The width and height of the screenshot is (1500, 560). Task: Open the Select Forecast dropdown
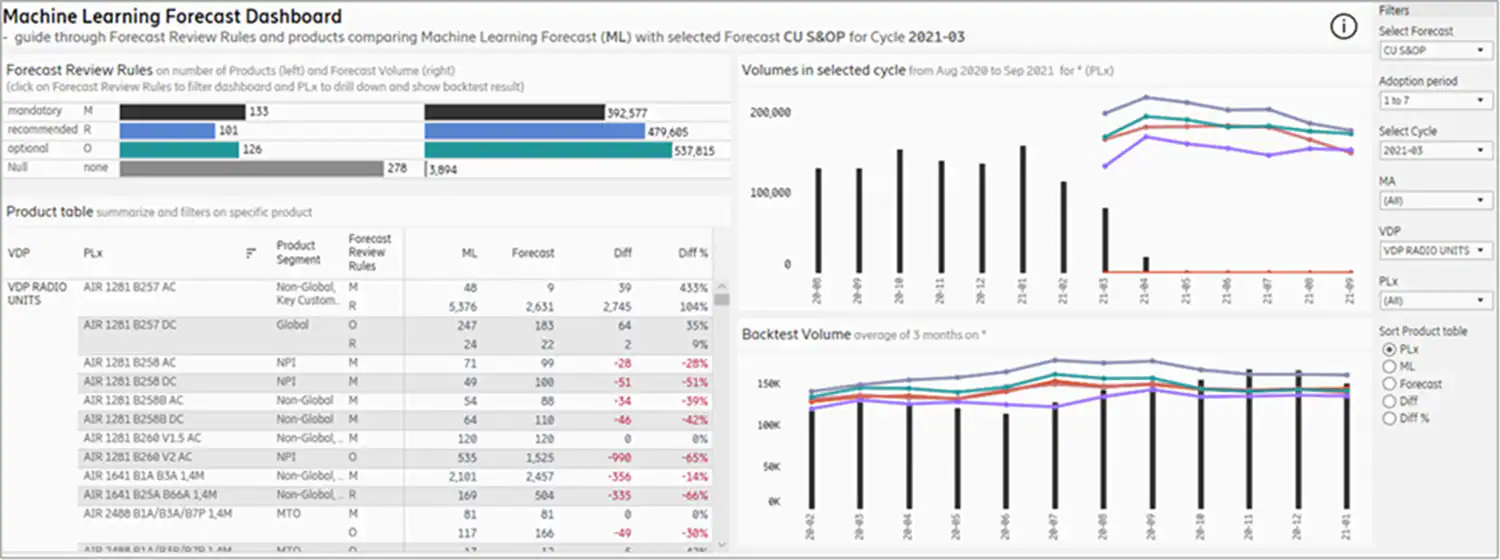pyautogui.click(x=1435, y=50)
